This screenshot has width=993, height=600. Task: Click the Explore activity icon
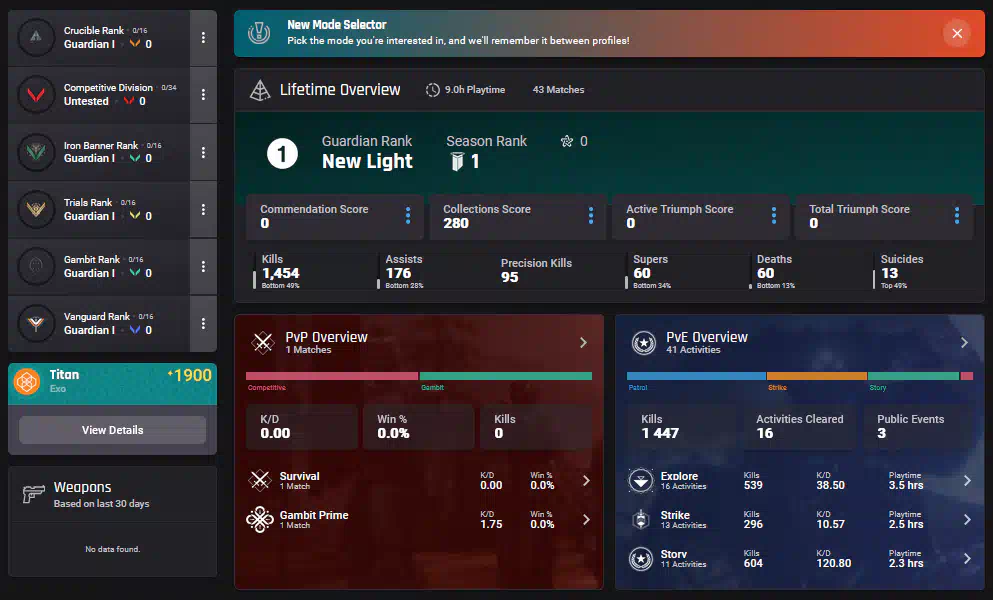641,481
